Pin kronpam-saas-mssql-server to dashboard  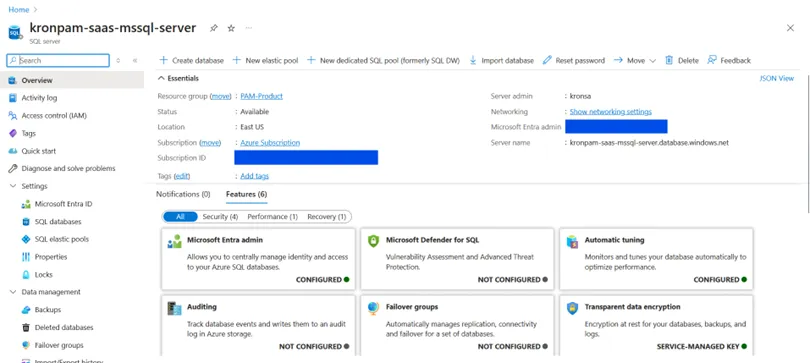[x=213, y=28]
